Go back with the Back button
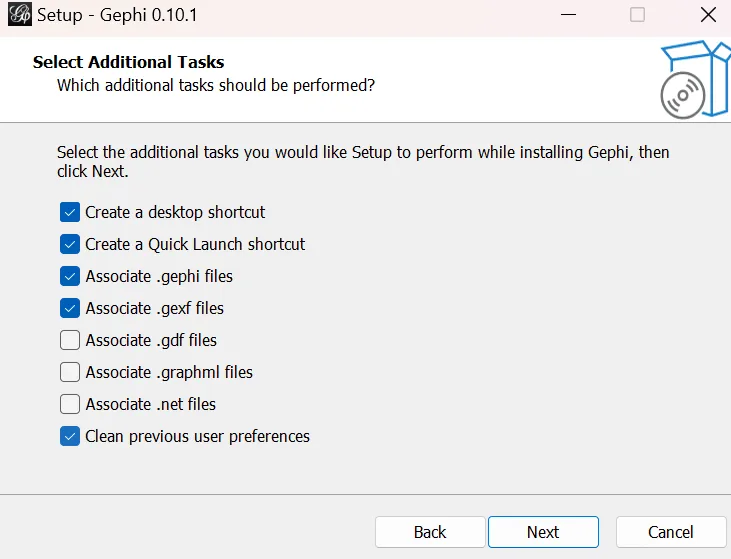731x559 pixels. [430, 532]
